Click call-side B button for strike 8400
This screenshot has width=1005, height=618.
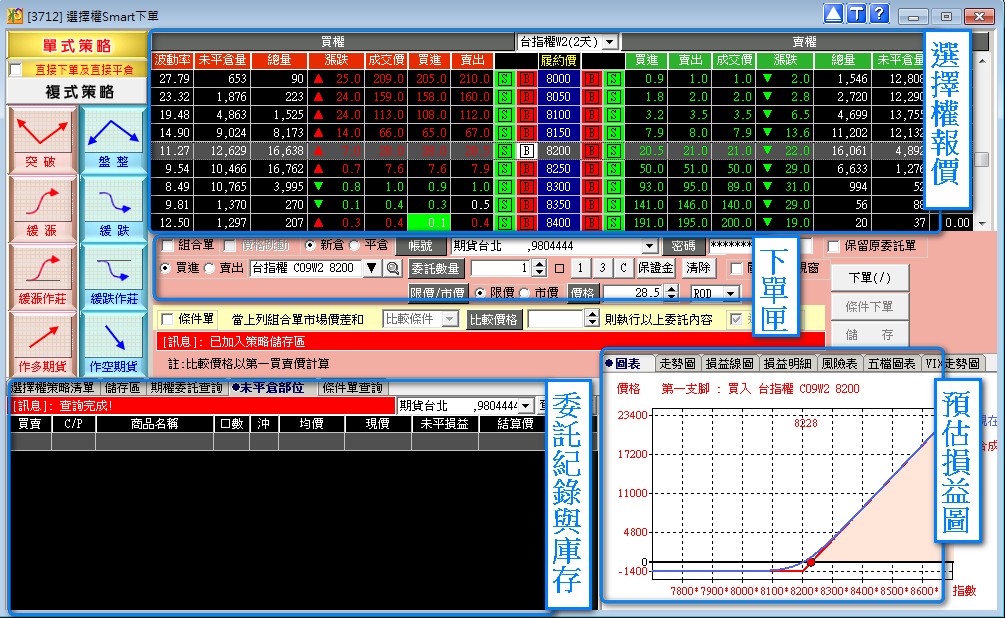[x=527, y=222]
